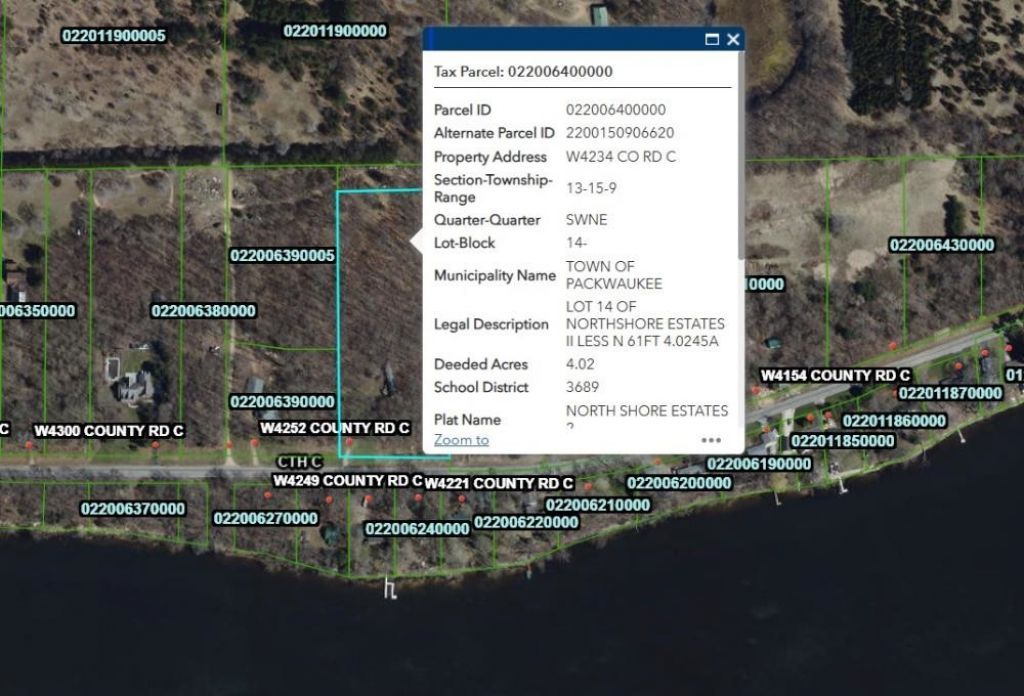Viewport: 1024px width, 696px height.
Task: Click parcel label 022011850000
Action: coord(843,441)
